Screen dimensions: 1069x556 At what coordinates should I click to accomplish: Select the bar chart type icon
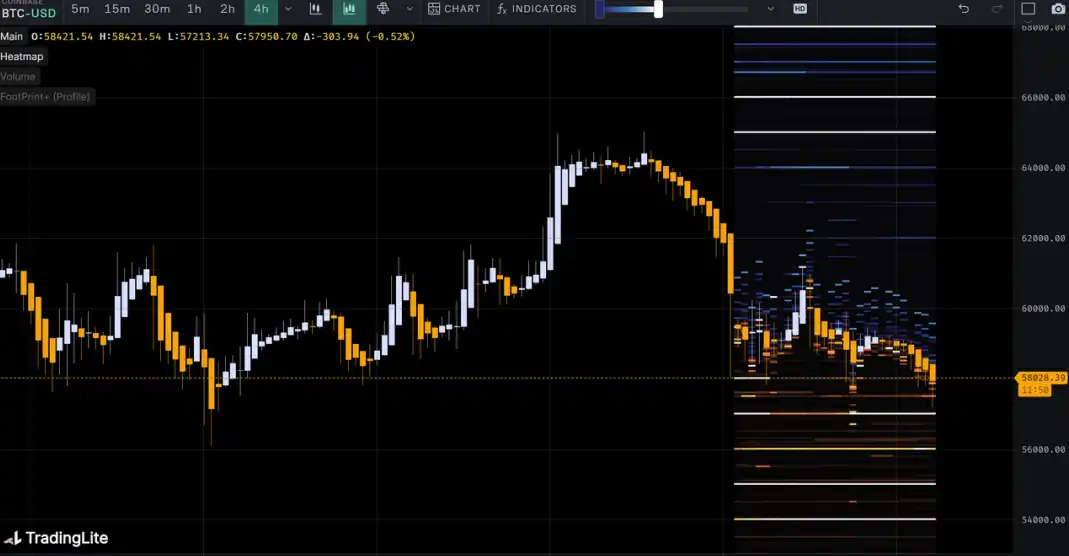pos(316,9)
